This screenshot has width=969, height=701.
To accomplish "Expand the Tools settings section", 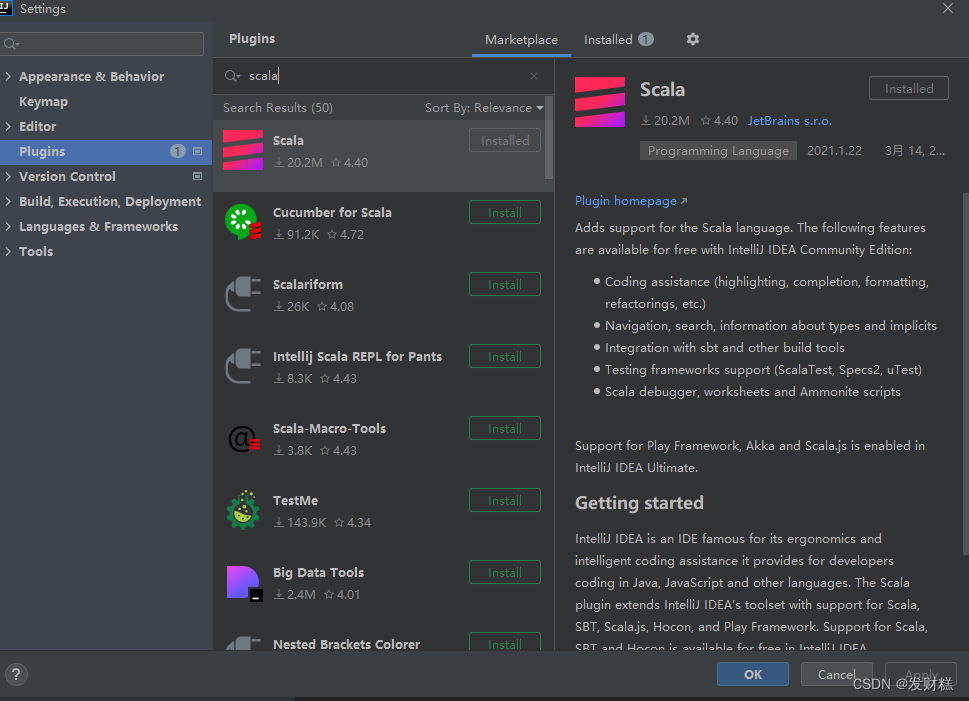I will tap(8, 252).
